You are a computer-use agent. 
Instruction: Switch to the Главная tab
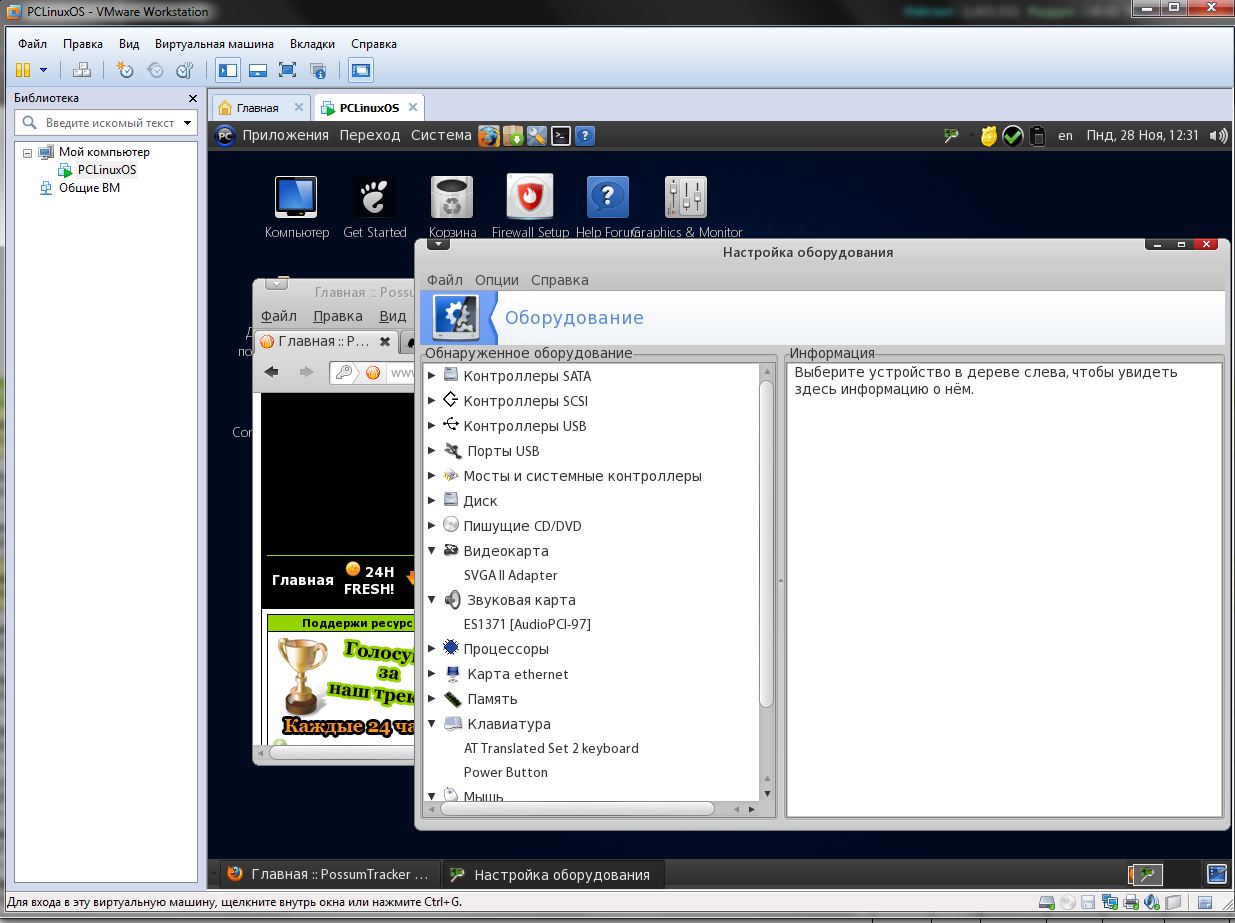click(257, 107)
